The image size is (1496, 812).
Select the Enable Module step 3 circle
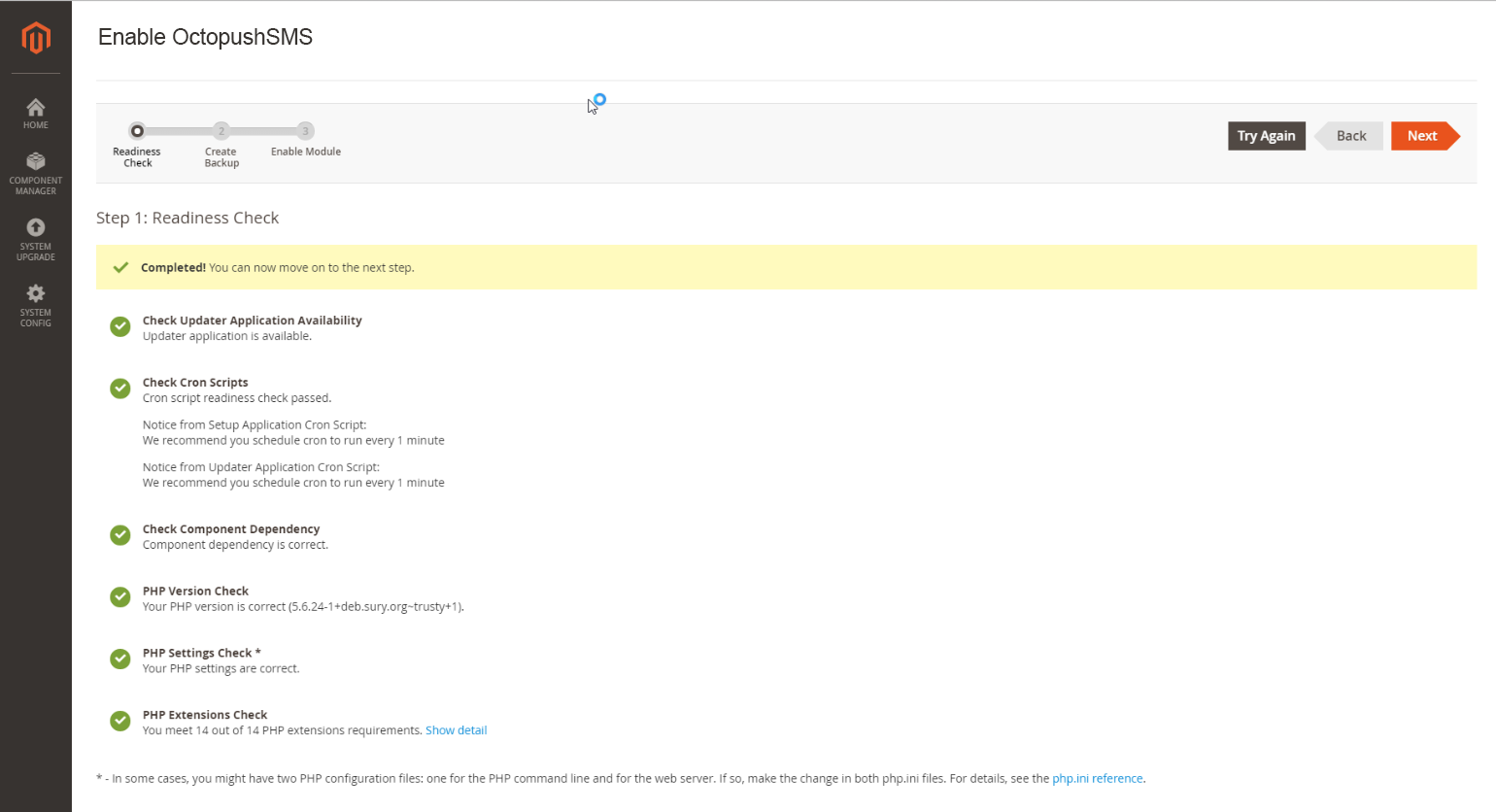[x=305, y=131]
